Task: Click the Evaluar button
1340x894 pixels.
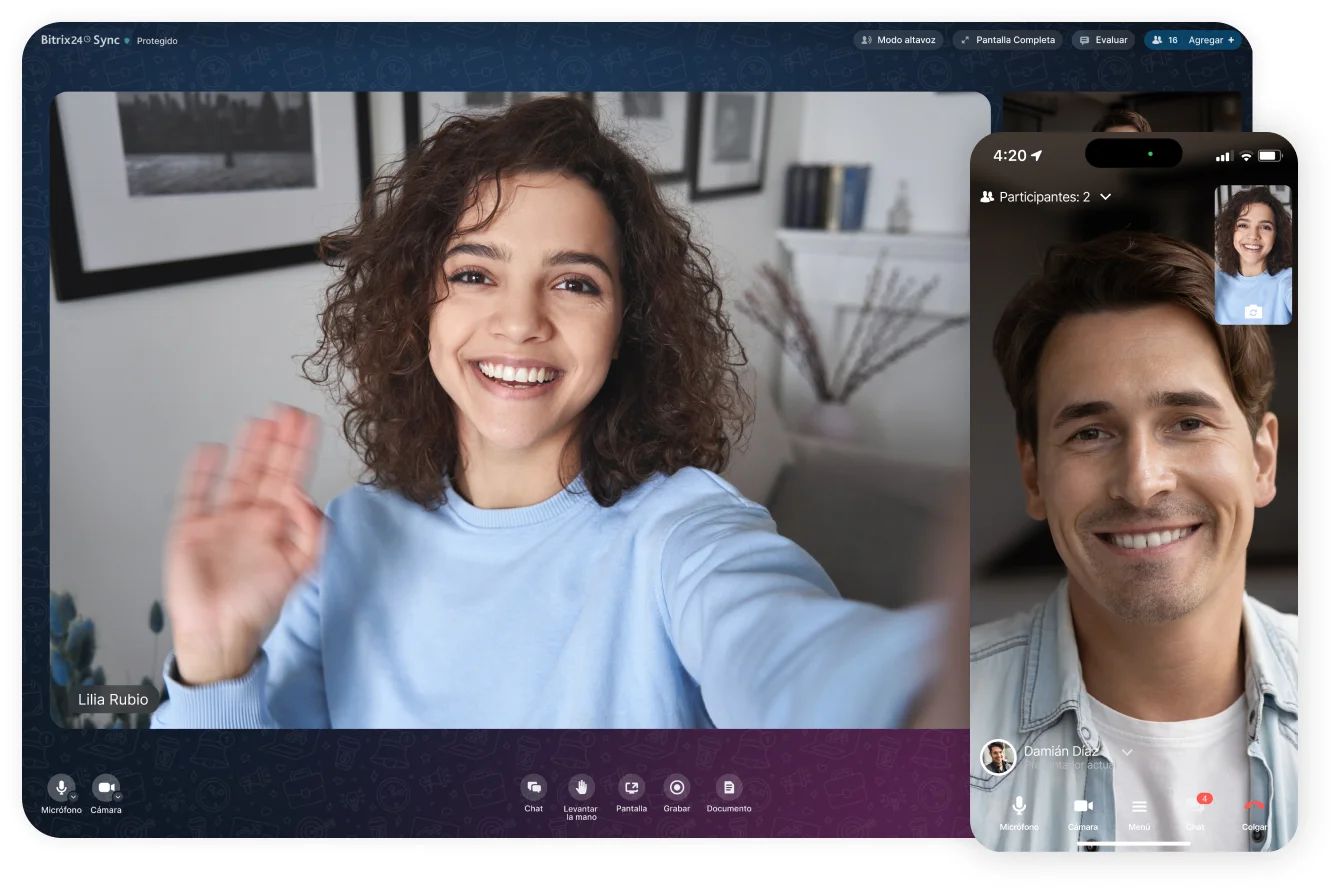Action: point(1102,40)
